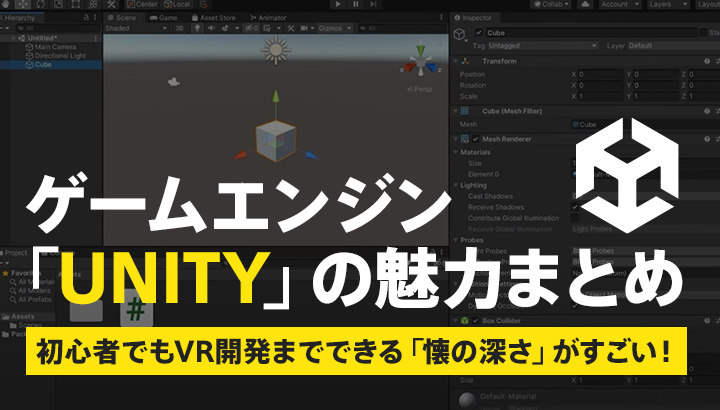Switch to the Scene tab

[x=122, y=18]
